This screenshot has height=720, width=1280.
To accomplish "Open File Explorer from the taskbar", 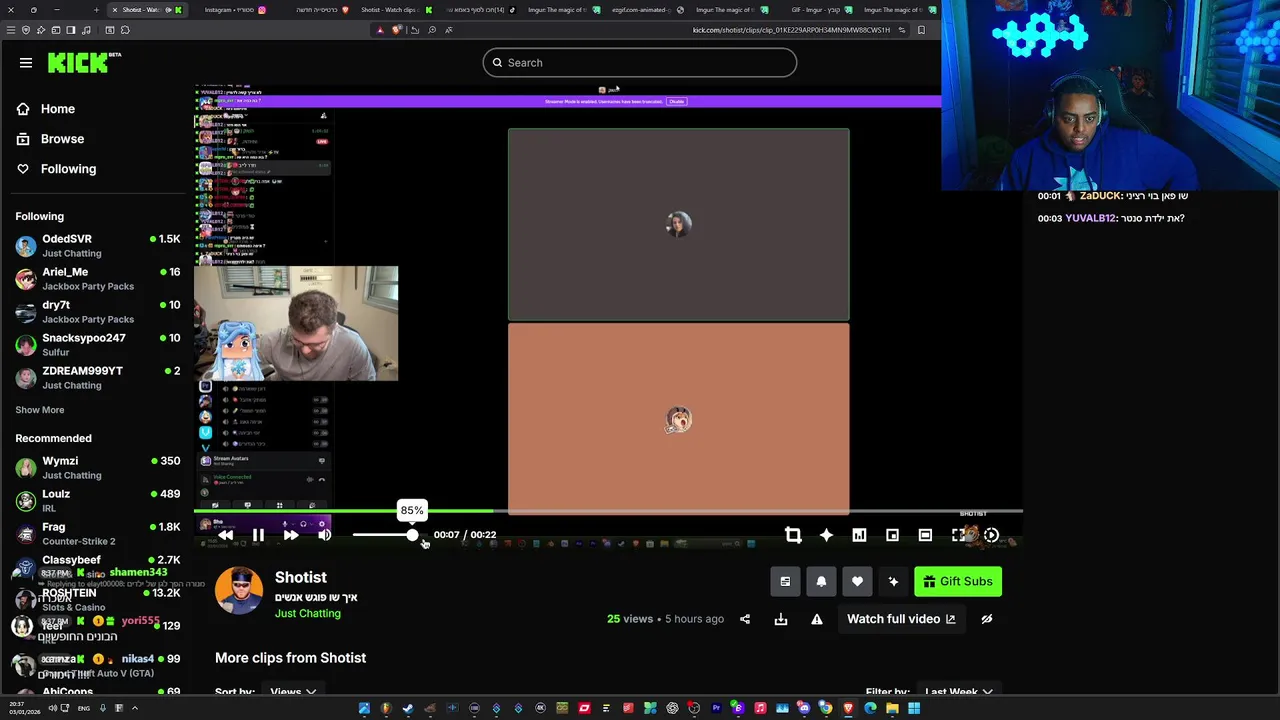I will point(892,708).
